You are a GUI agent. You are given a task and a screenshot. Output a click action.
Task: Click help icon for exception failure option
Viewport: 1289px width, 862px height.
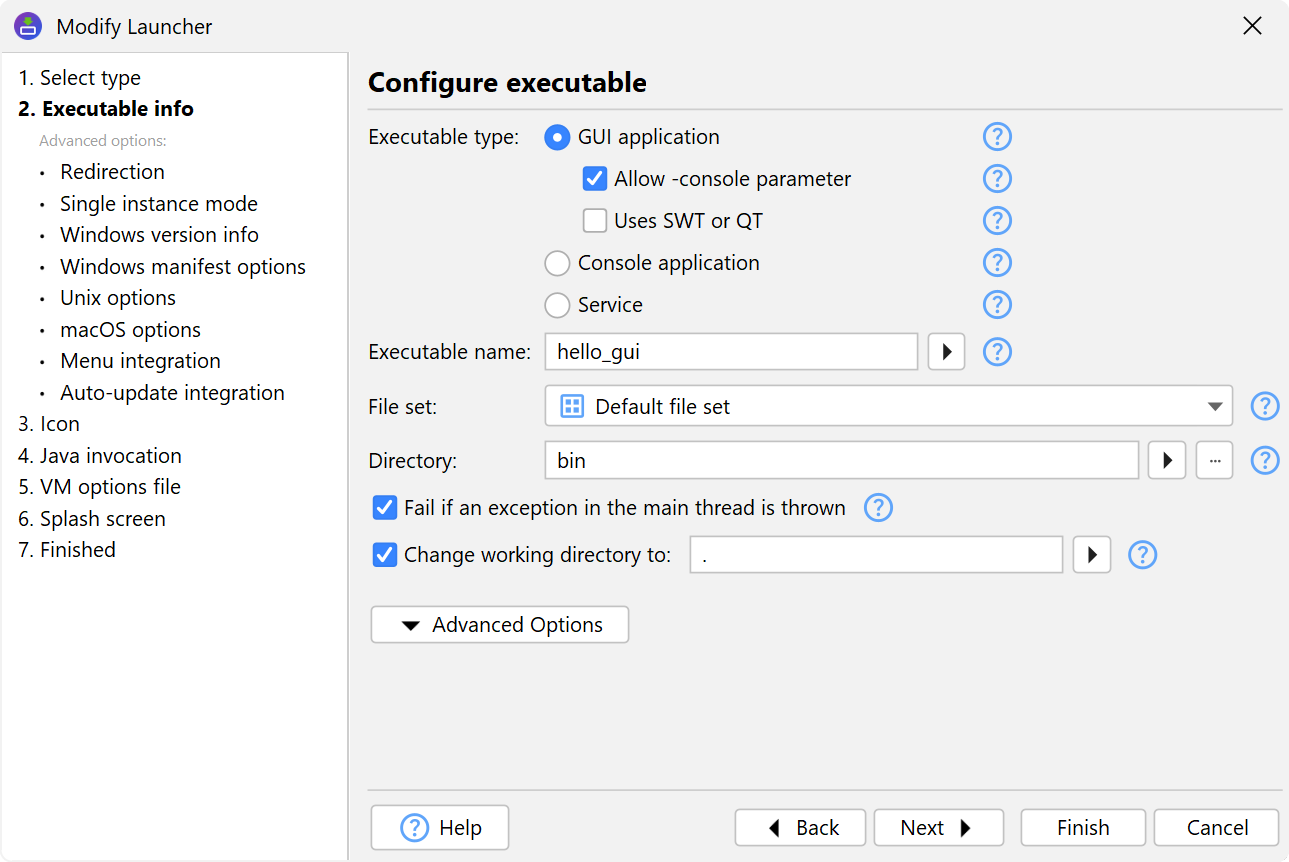coord(878,508)
